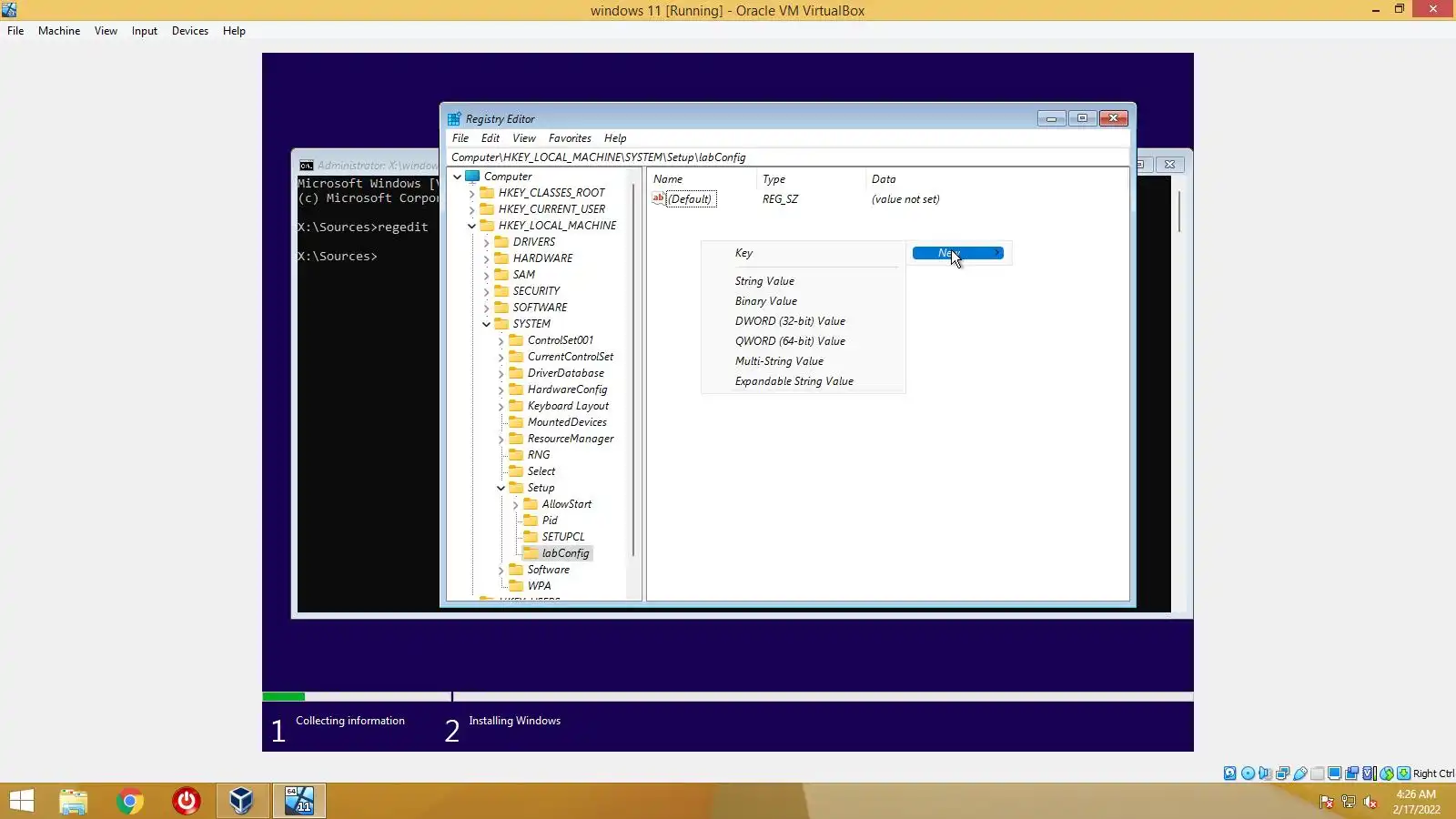The height and width of the screenshot is (819, 1456).
Task: Choose Binary Value from the submenu
Action: pyautogui.click(x=803, y=301)
